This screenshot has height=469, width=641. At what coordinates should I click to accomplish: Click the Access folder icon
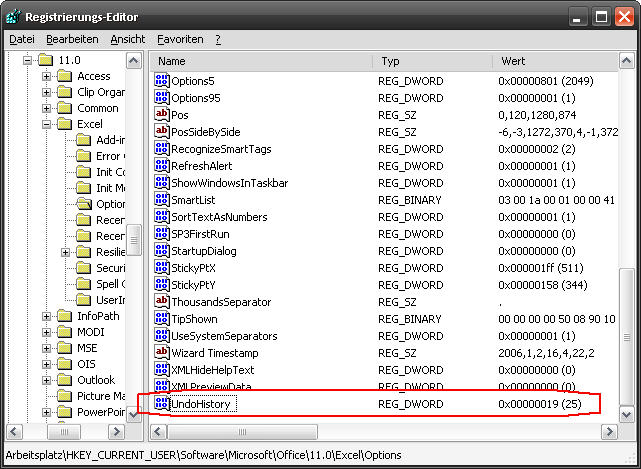click(65, 76)
